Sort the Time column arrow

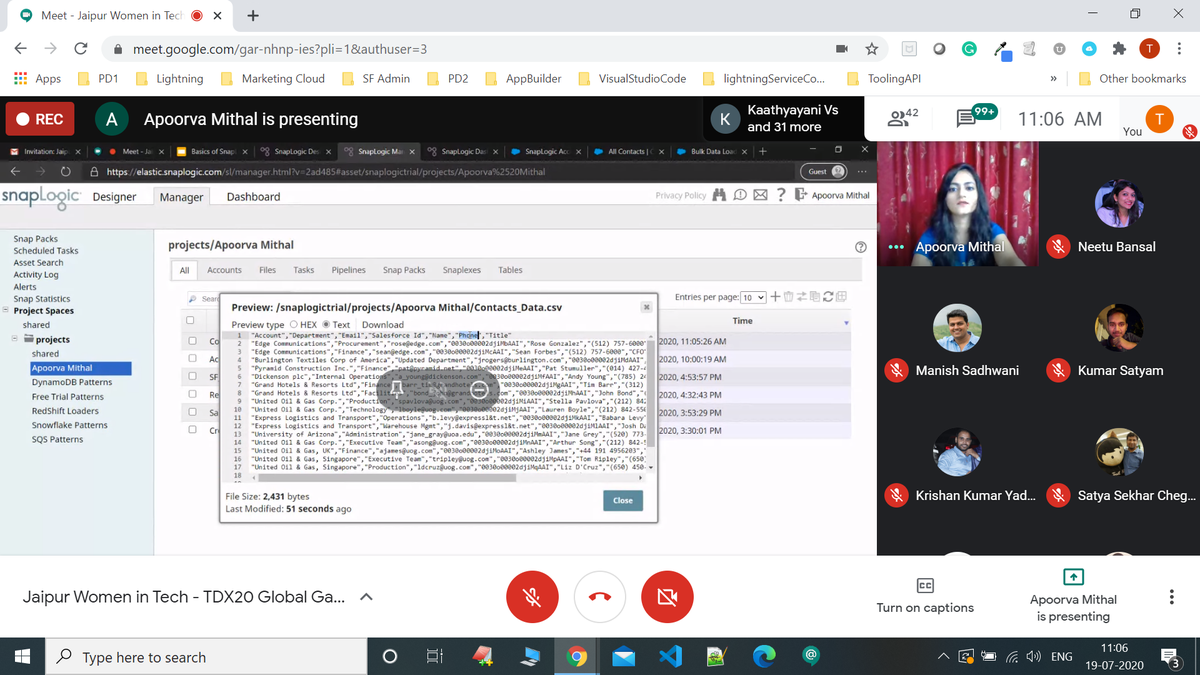point(846,323)
